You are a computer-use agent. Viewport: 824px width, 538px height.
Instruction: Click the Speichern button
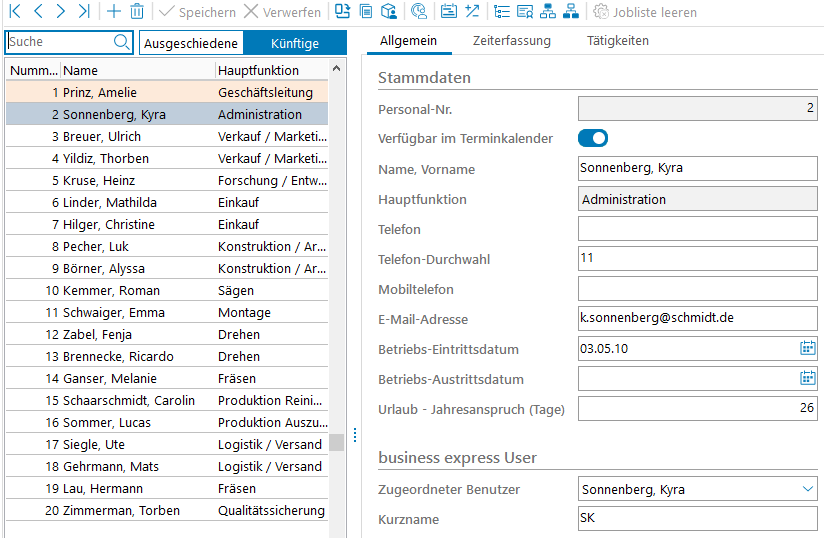click(196, 12)
